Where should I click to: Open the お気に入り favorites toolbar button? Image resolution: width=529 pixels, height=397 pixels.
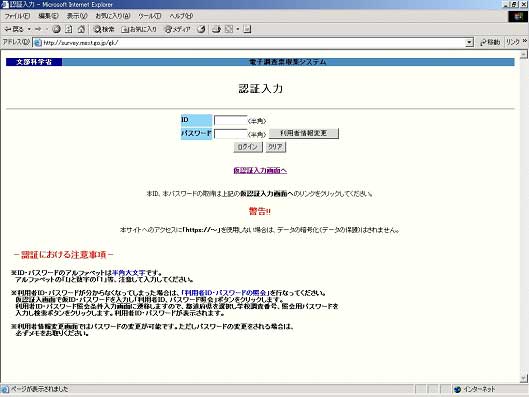pyautogui.click(x=139, y=29)
